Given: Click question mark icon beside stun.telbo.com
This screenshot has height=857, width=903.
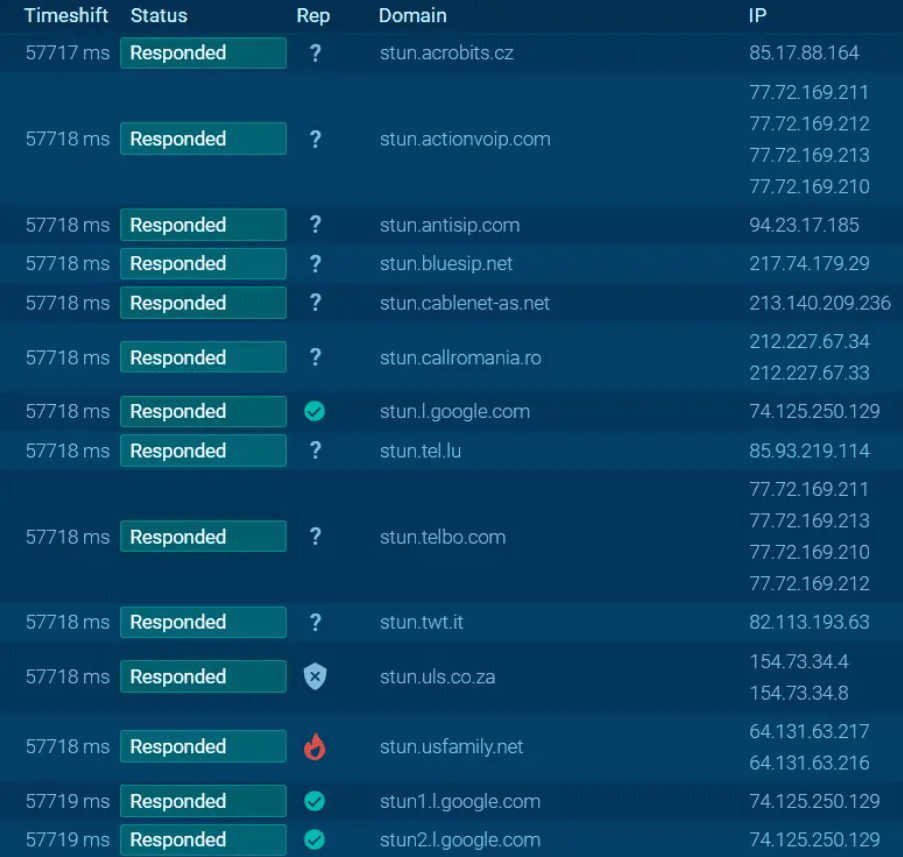Looking at the screenshot, I should 315,537.
